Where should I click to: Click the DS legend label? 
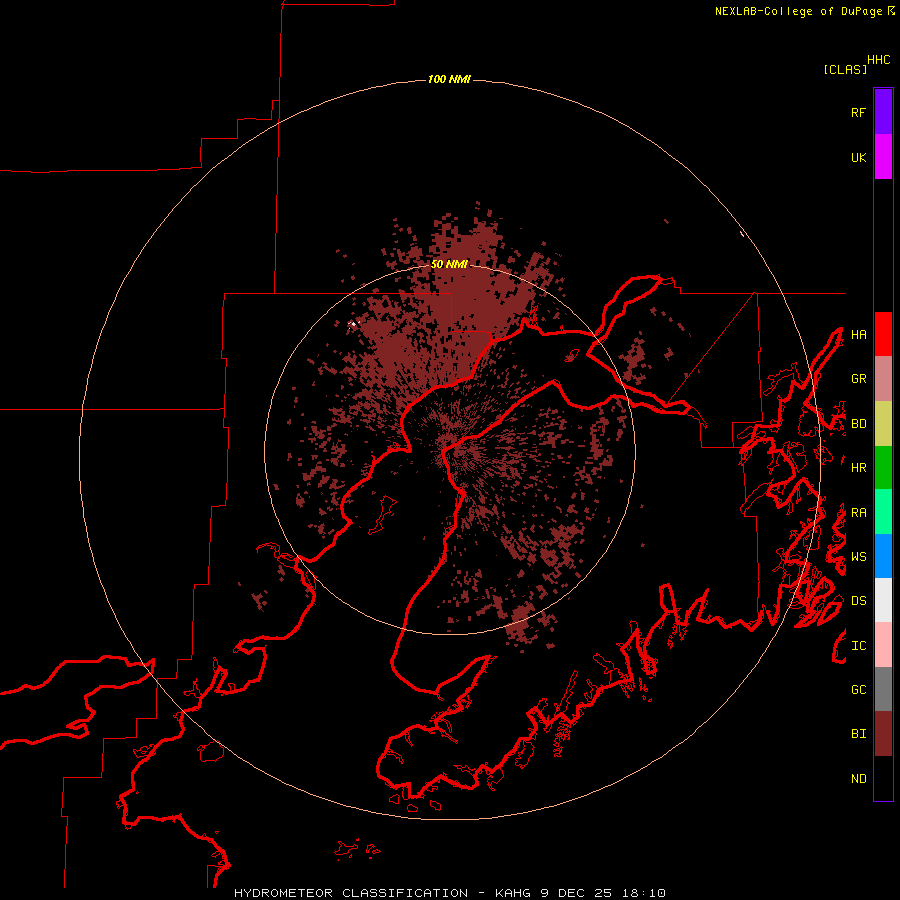point(858,601)
